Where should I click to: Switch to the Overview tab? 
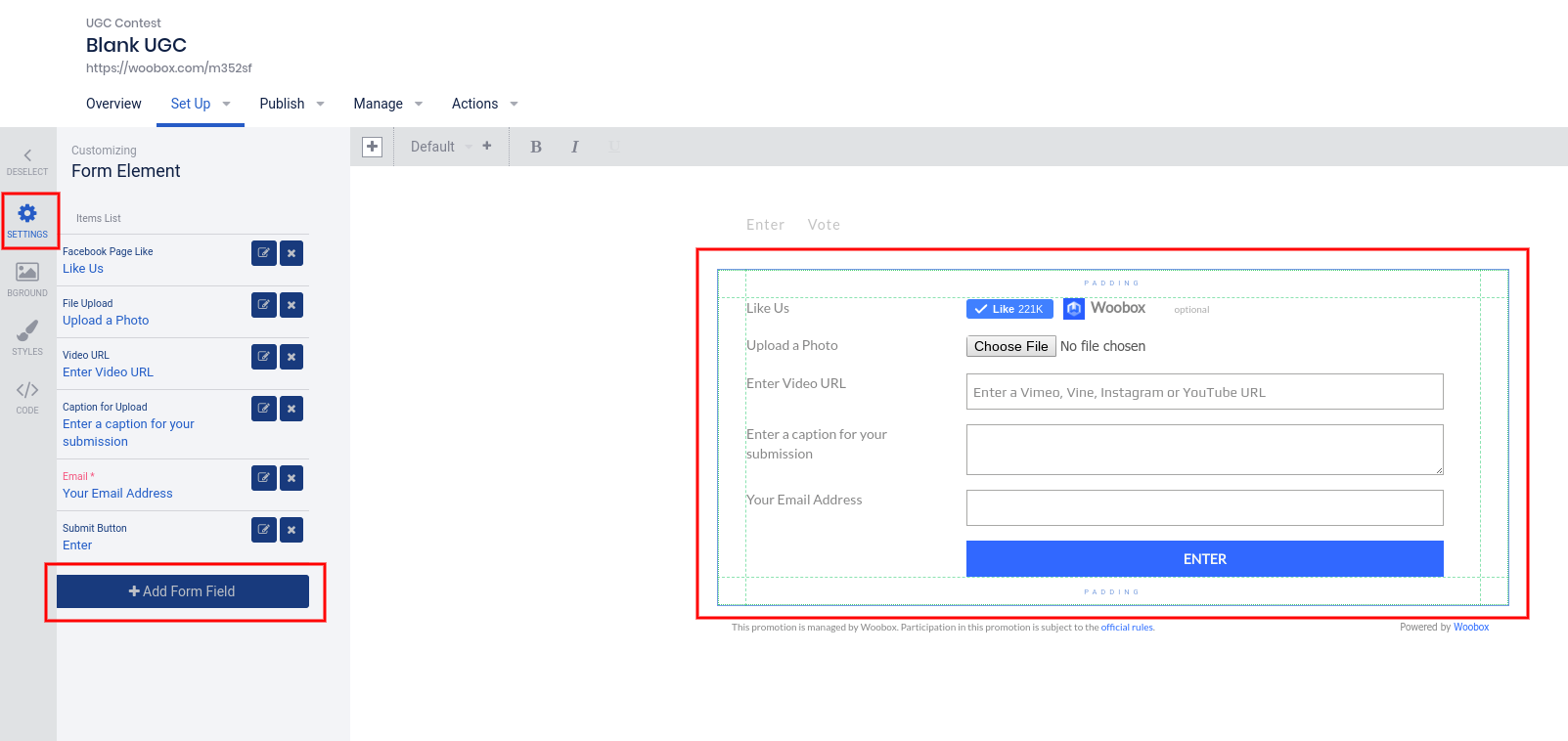(113, 104)
